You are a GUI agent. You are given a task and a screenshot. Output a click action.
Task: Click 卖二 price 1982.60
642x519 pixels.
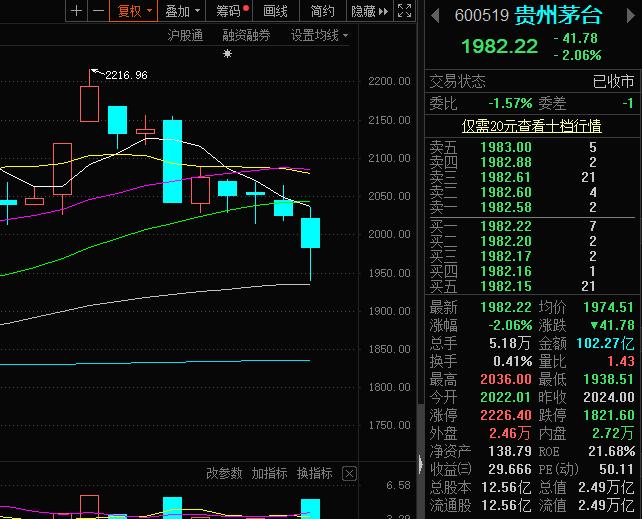pyautogui.click(x=506, y=192)
